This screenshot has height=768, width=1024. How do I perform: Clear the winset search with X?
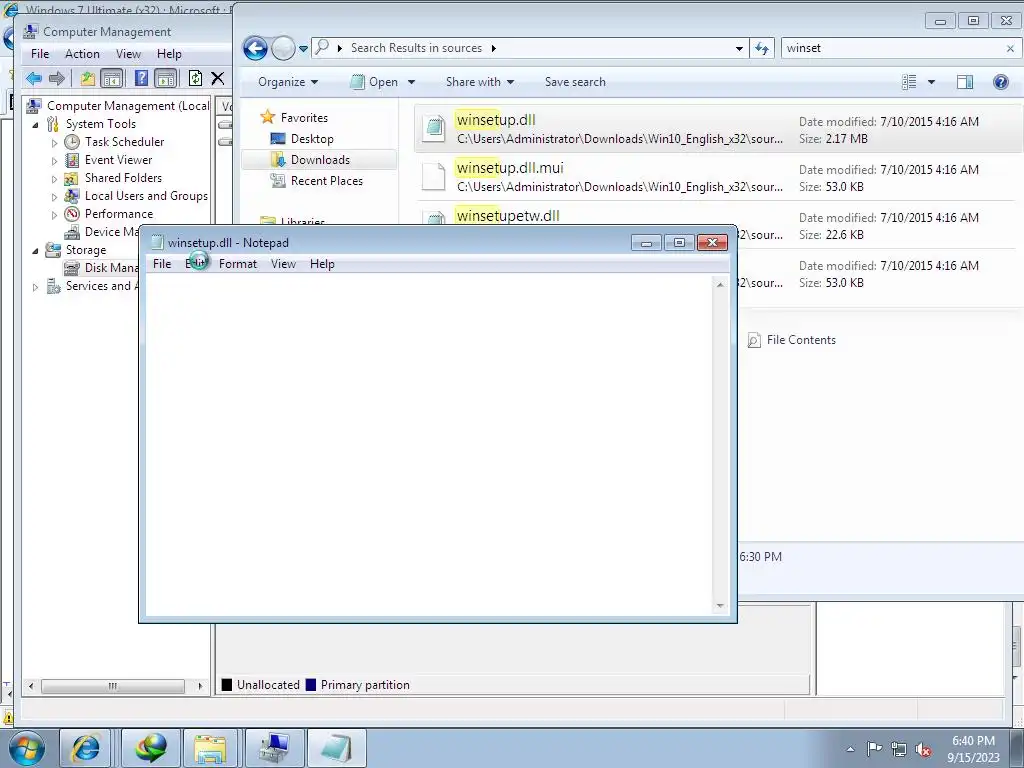click(x=1010, y=48)
